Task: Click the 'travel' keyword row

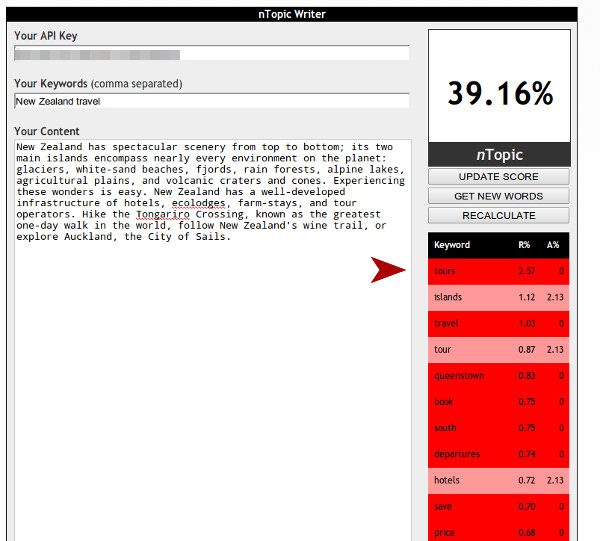Action: [x=499, y=323]
